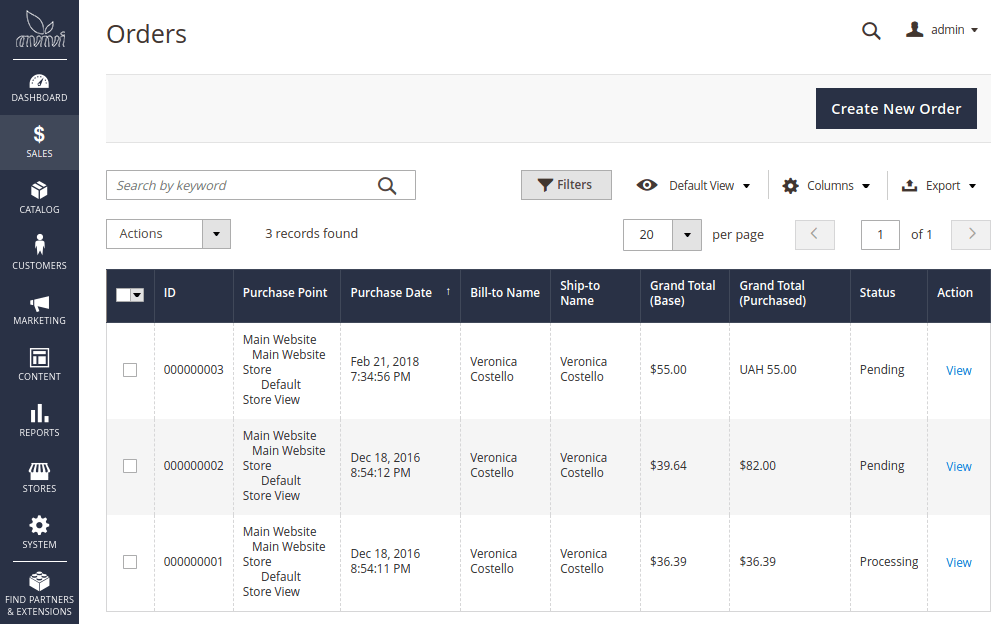
Task: Open the Stores menu
Action: coord(40,477)
